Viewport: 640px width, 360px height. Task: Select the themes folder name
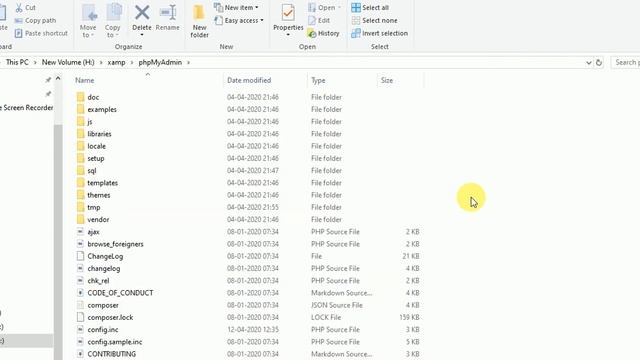point(99,195)
